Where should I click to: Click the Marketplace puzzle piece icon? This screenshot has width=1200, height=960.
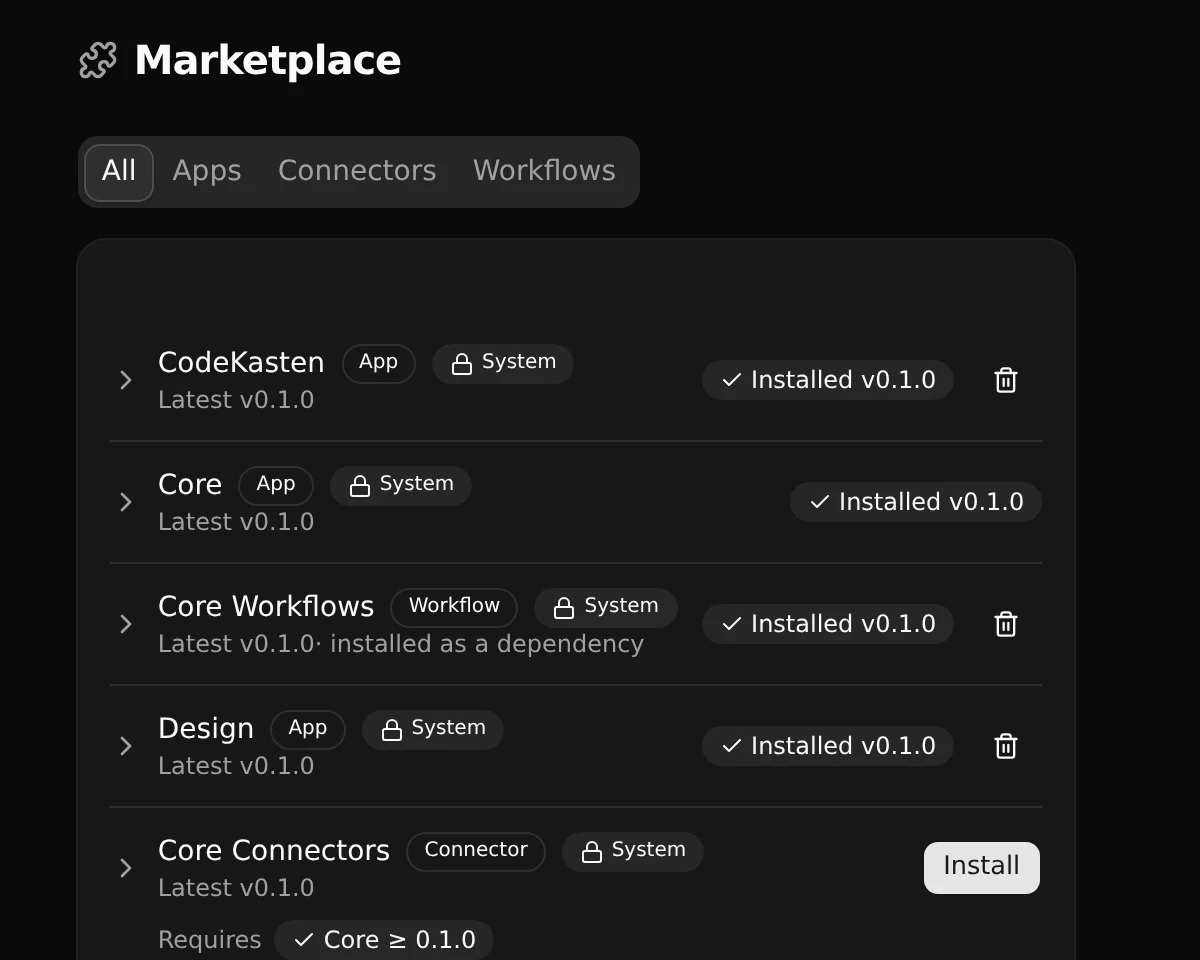tap(98, 60)
